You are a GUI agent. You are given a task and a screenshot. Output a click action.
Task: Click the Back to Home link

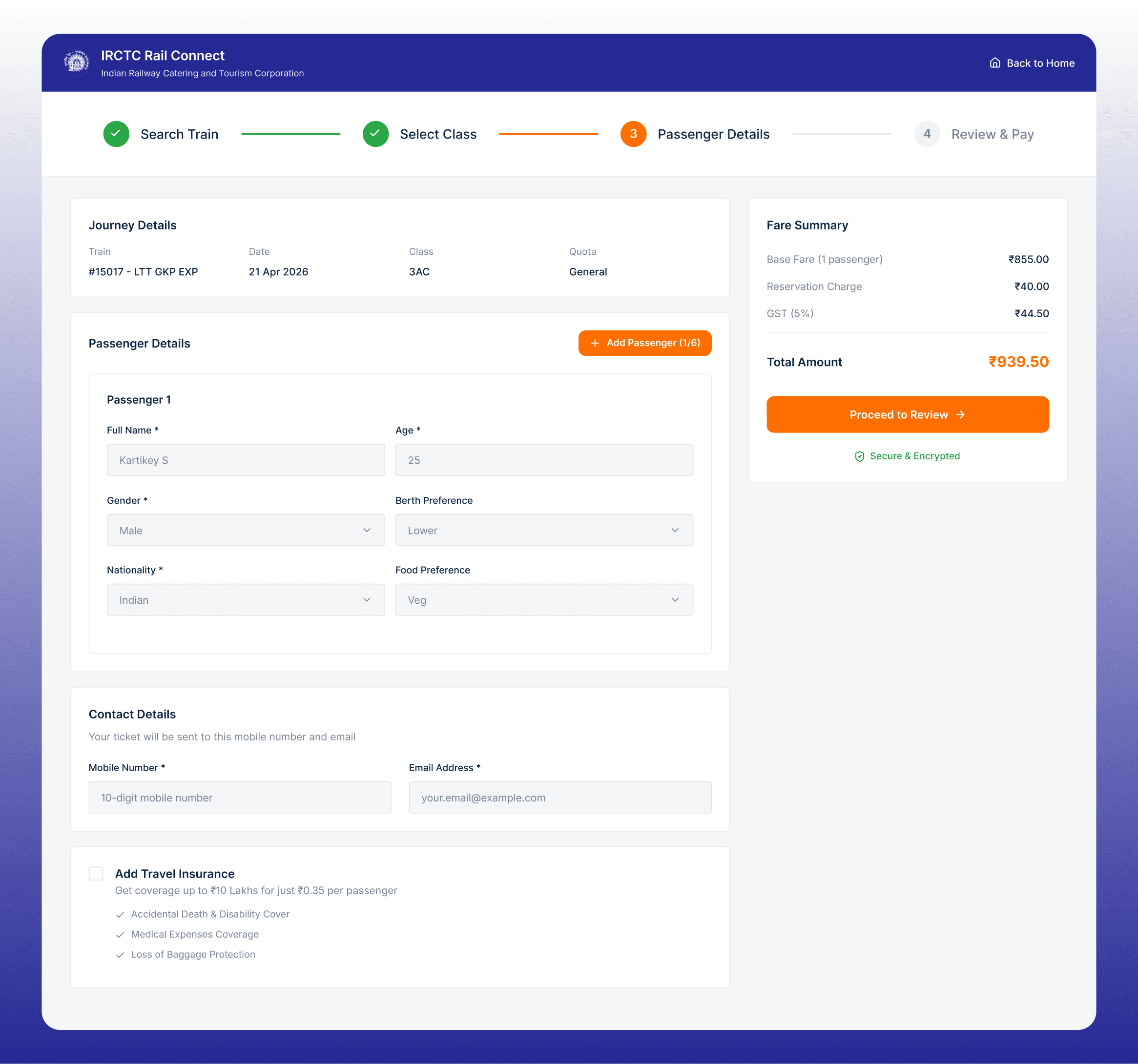coord(1032,63)
